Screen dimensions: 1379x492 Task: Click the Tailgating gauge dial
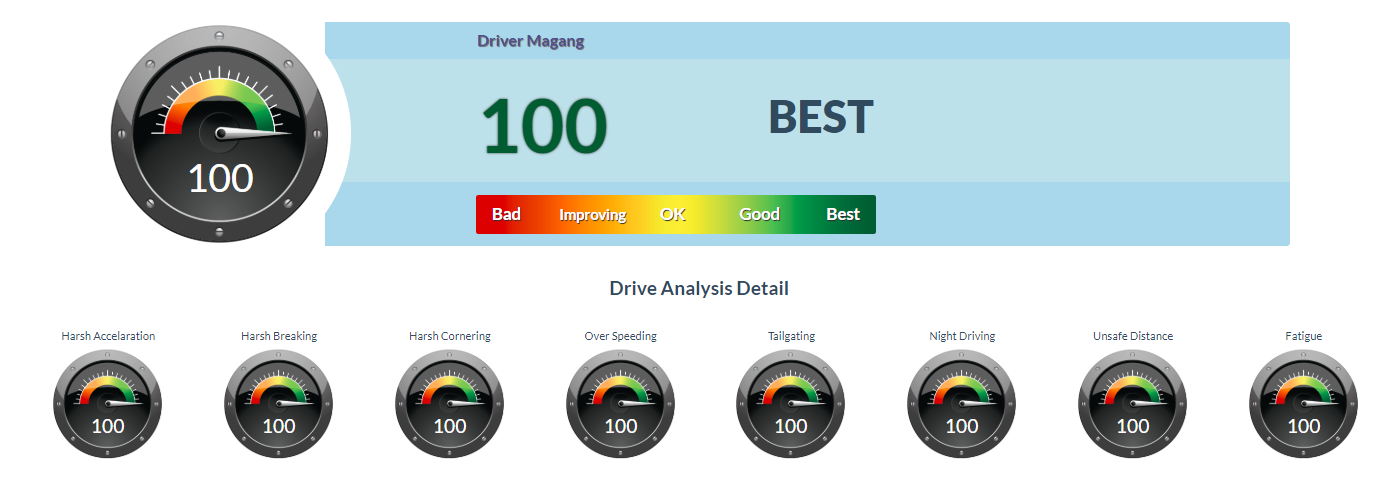[x=791, y=404]
